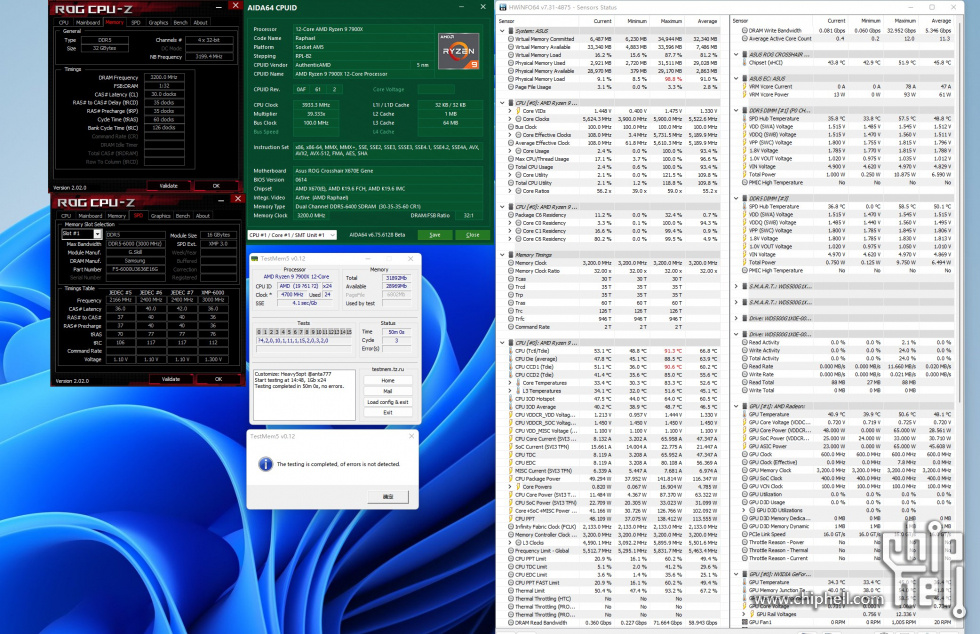This screenshot has width=980, height=634.
Task: Click the TestMem5 test progress bar
Action: point(304,350)
